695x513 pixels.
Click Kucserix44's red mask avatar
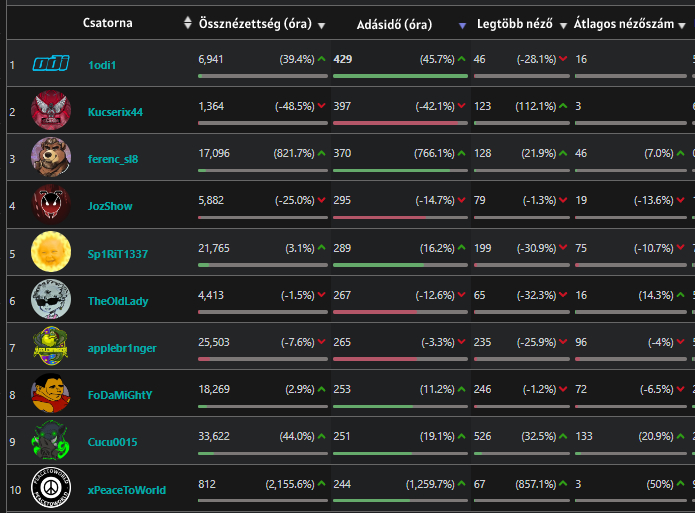point(51,111)
